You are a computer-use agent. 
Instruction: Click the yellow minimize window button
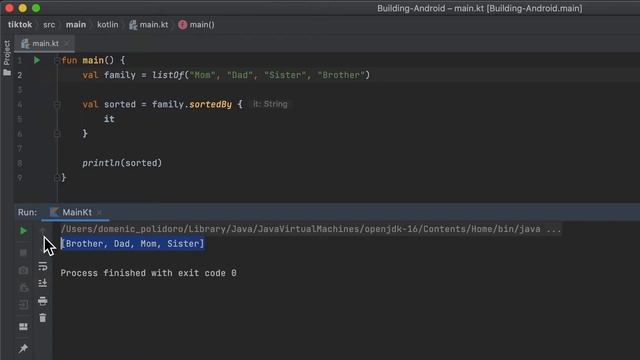(x=22, y=8)
